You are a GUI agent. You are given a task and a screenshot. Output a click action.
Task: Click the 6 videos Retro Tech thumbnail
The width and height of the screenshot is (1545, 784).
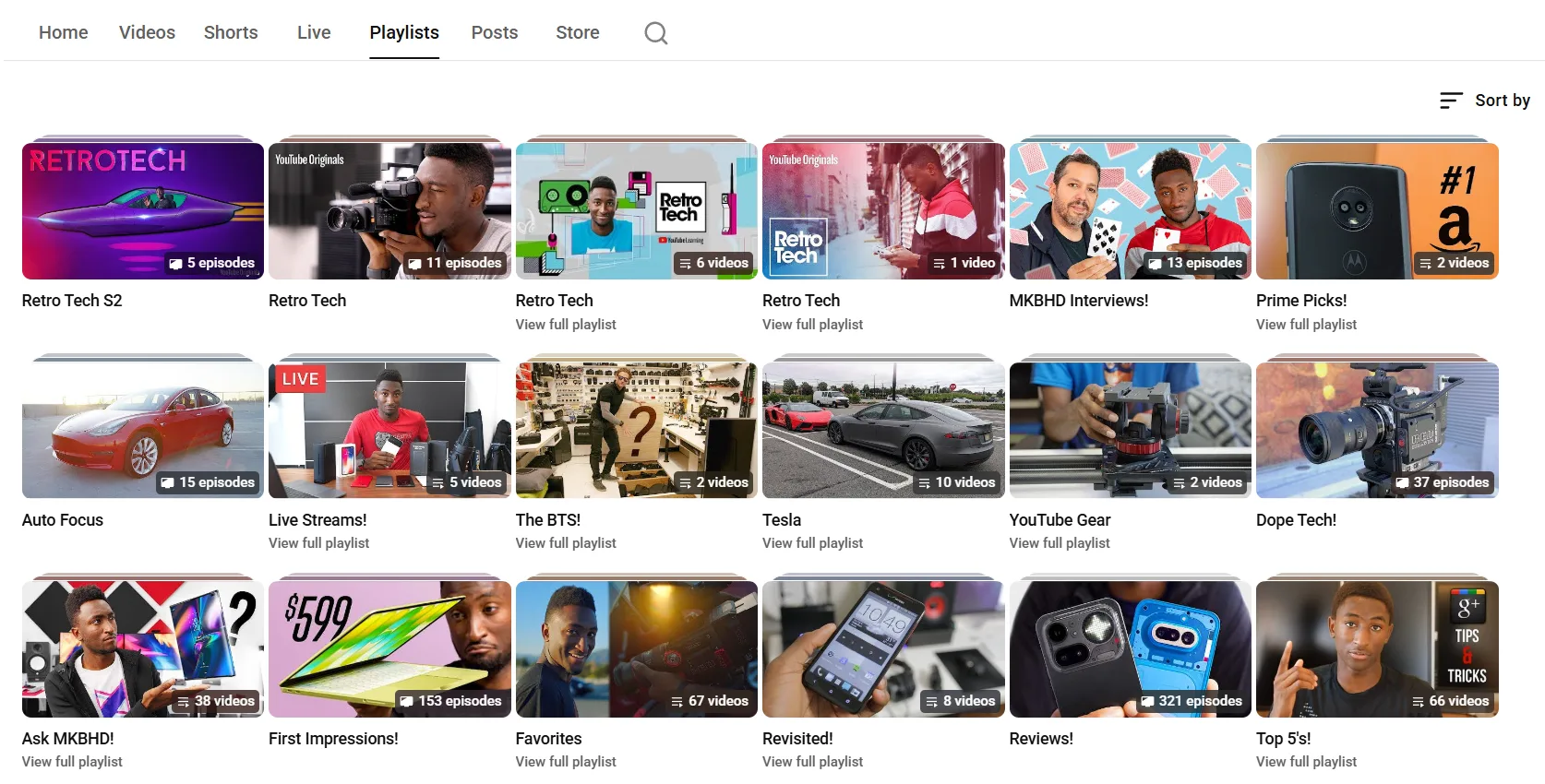click(637, 211)
